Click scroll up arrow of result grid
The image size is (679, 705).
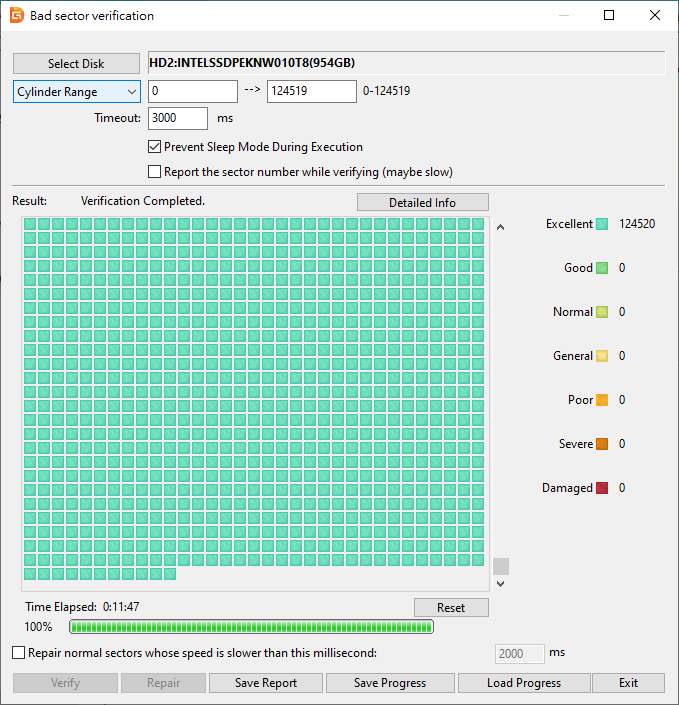pyautogui.click(x=500, y=228)
